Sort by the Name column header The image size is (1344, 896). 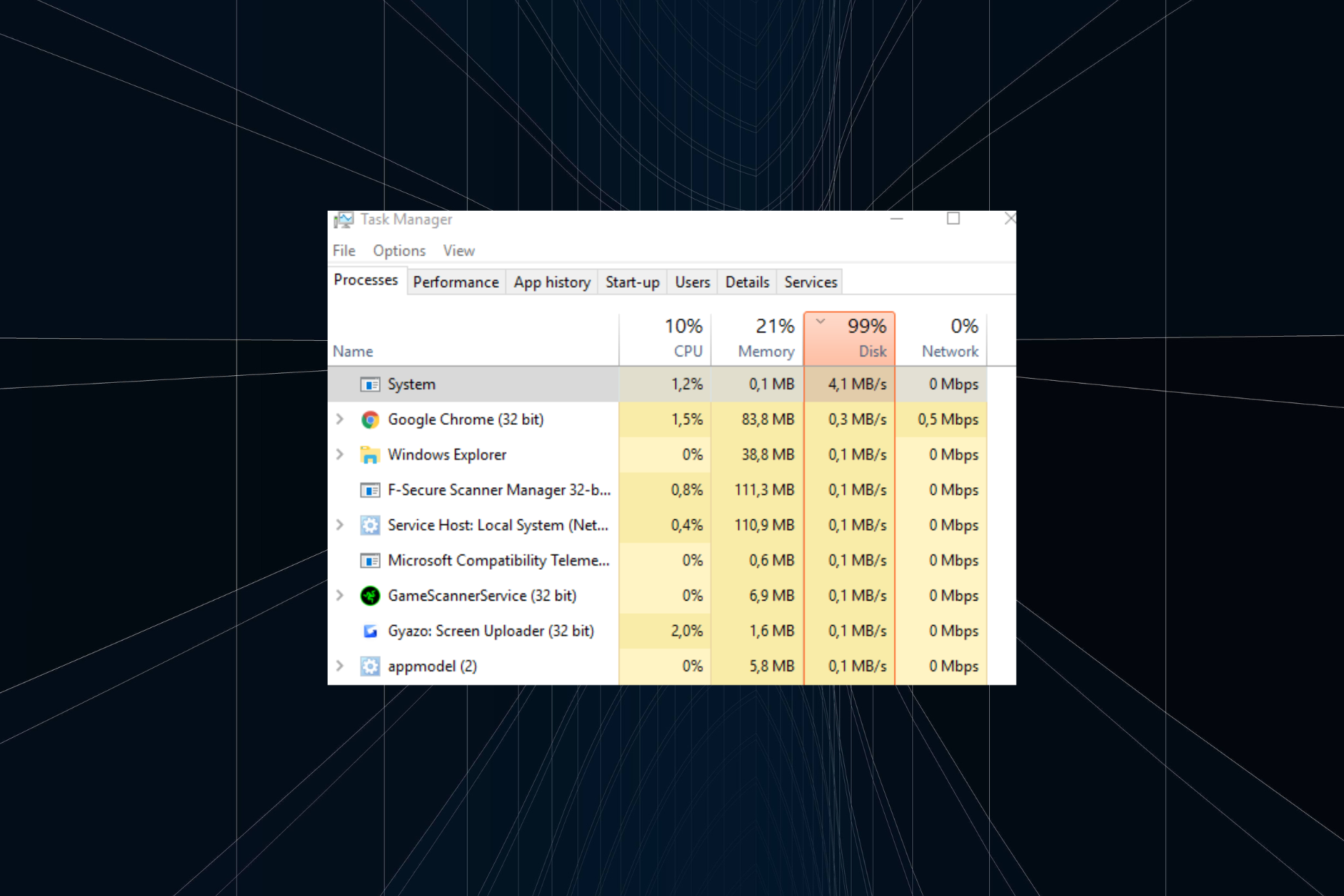tap(473, 339)
